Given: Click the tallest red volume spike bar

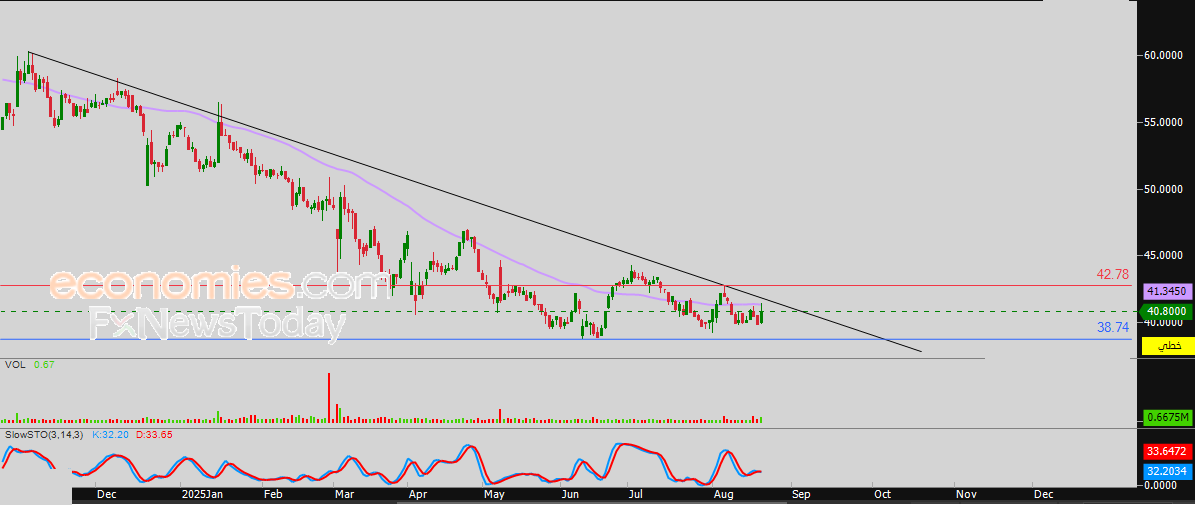Looking at the screenshot, I should pos(328,397).
